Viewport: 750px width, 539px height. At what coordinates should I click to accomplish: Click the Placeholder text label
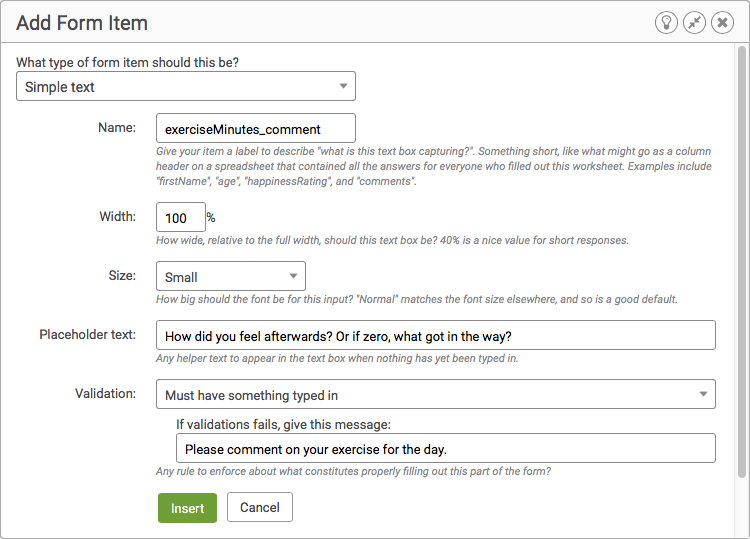pyautogui.click(x=88, y=334)
